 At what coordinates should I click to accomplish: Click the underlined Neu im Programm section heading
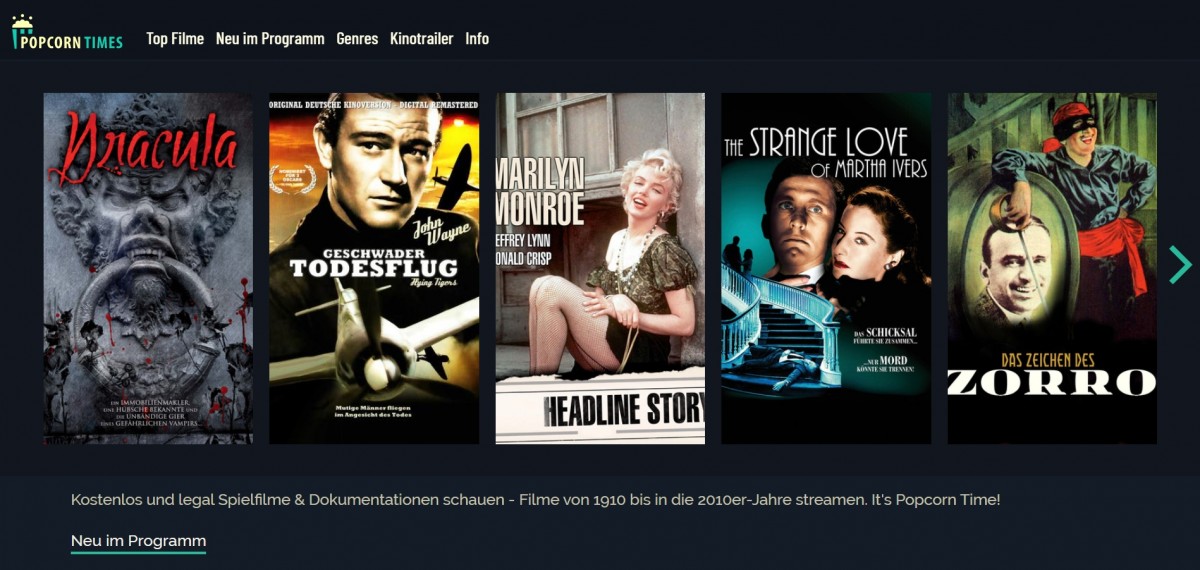138,541
